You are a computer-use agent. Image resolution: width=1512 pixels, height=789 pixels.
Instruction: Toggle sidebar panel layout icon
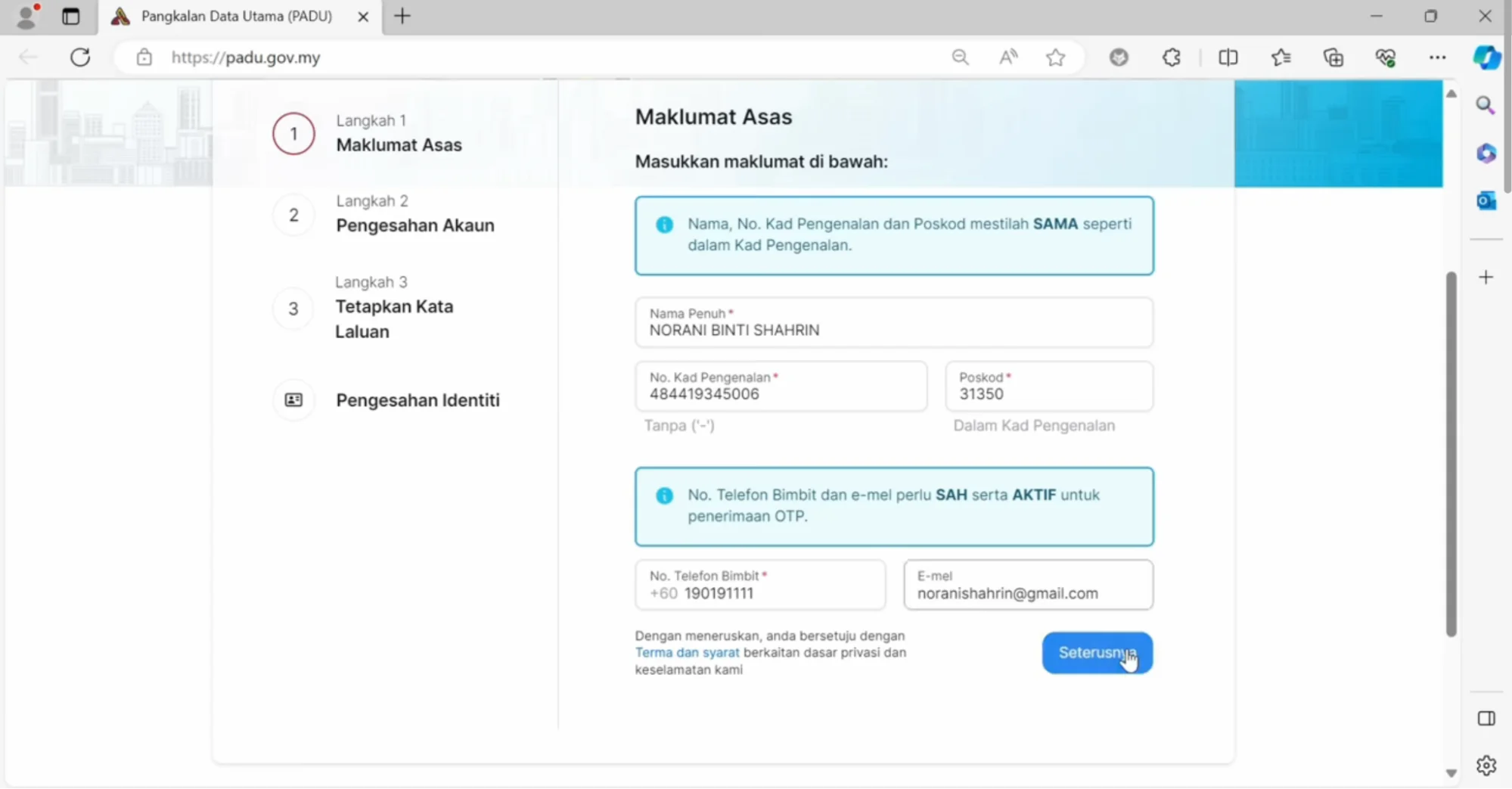point(1486,719)
